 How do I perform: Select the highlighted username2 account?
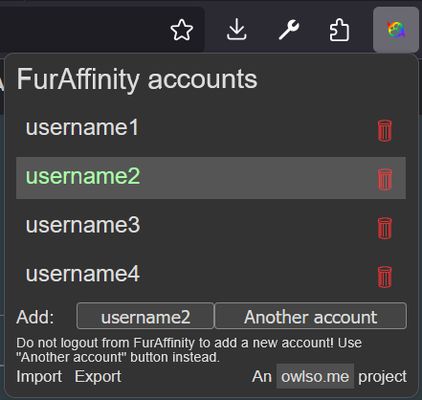tap(211, 178)
